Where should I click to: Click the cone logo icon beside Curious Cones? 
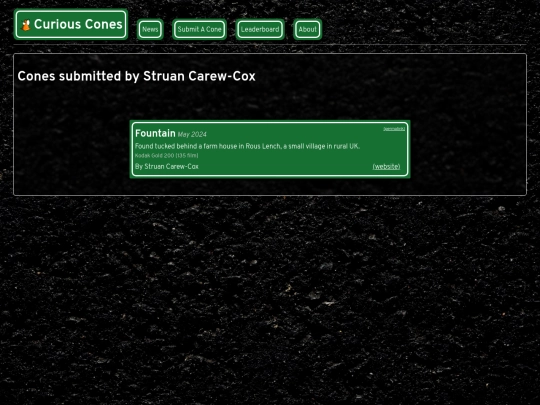point(26,25)
